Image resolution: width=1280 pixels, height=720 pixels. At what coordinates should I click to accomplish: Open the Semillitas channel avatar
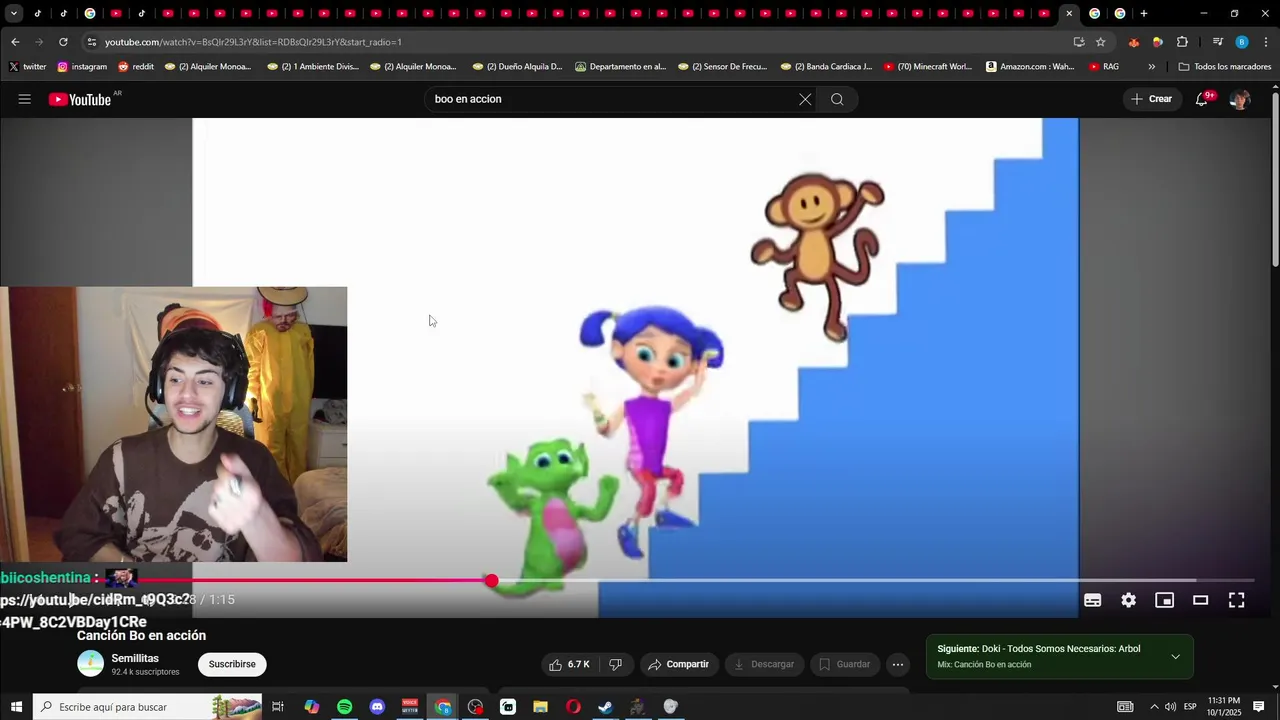click(91, 664)
